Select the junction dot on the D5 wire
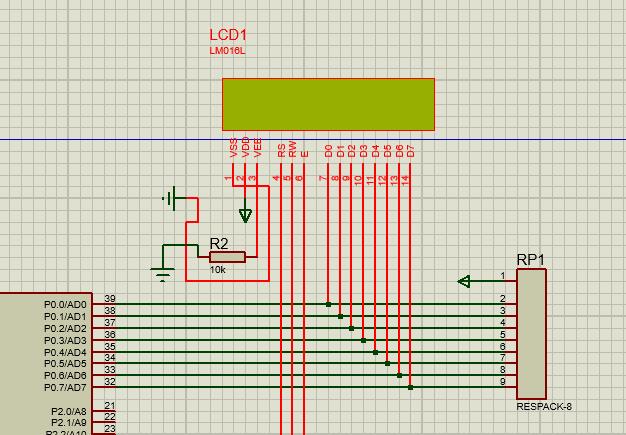The image size is (626, 435). tap(387, 364)
